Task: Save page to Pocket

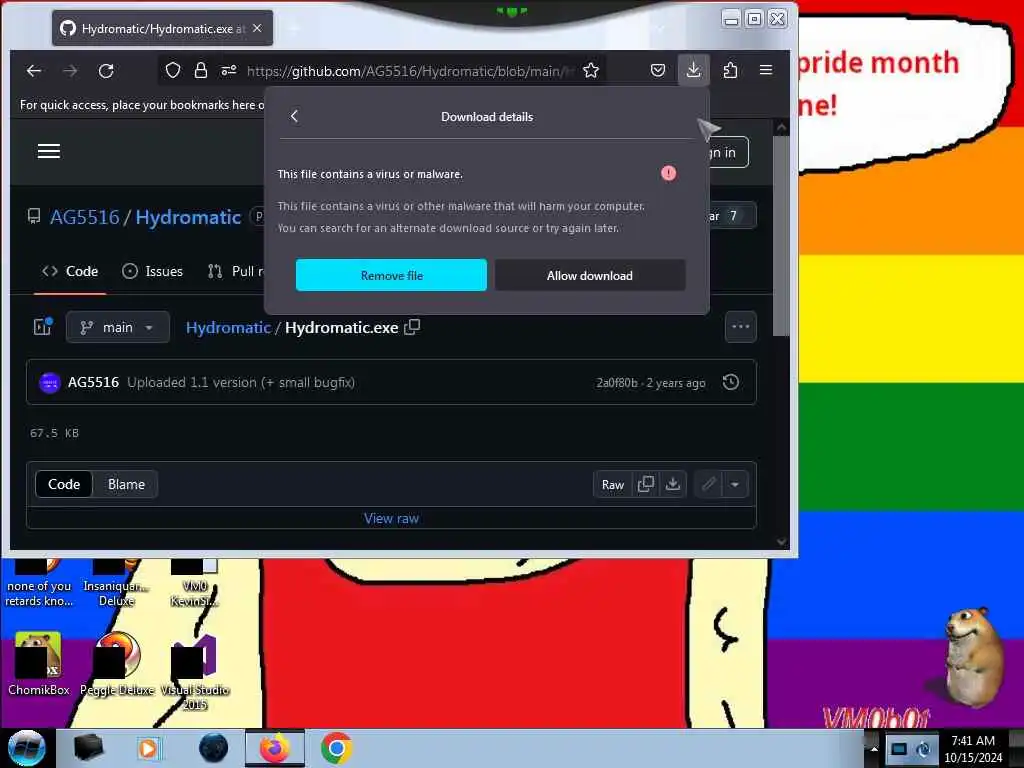Action: pos(658,71)
